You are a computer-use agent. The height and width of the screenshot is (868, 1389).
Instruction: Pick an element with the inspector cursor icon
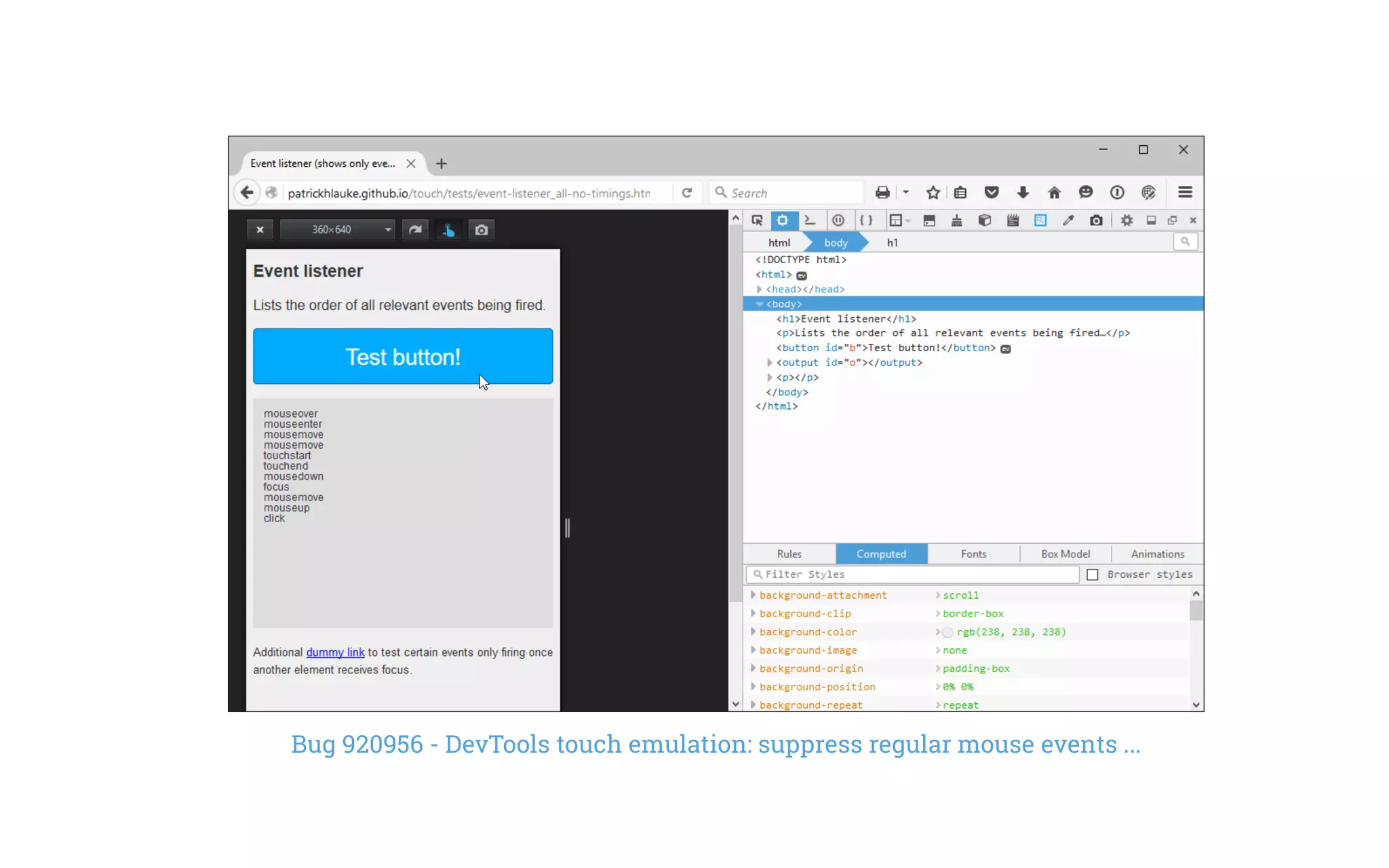(x=757, y=220)
